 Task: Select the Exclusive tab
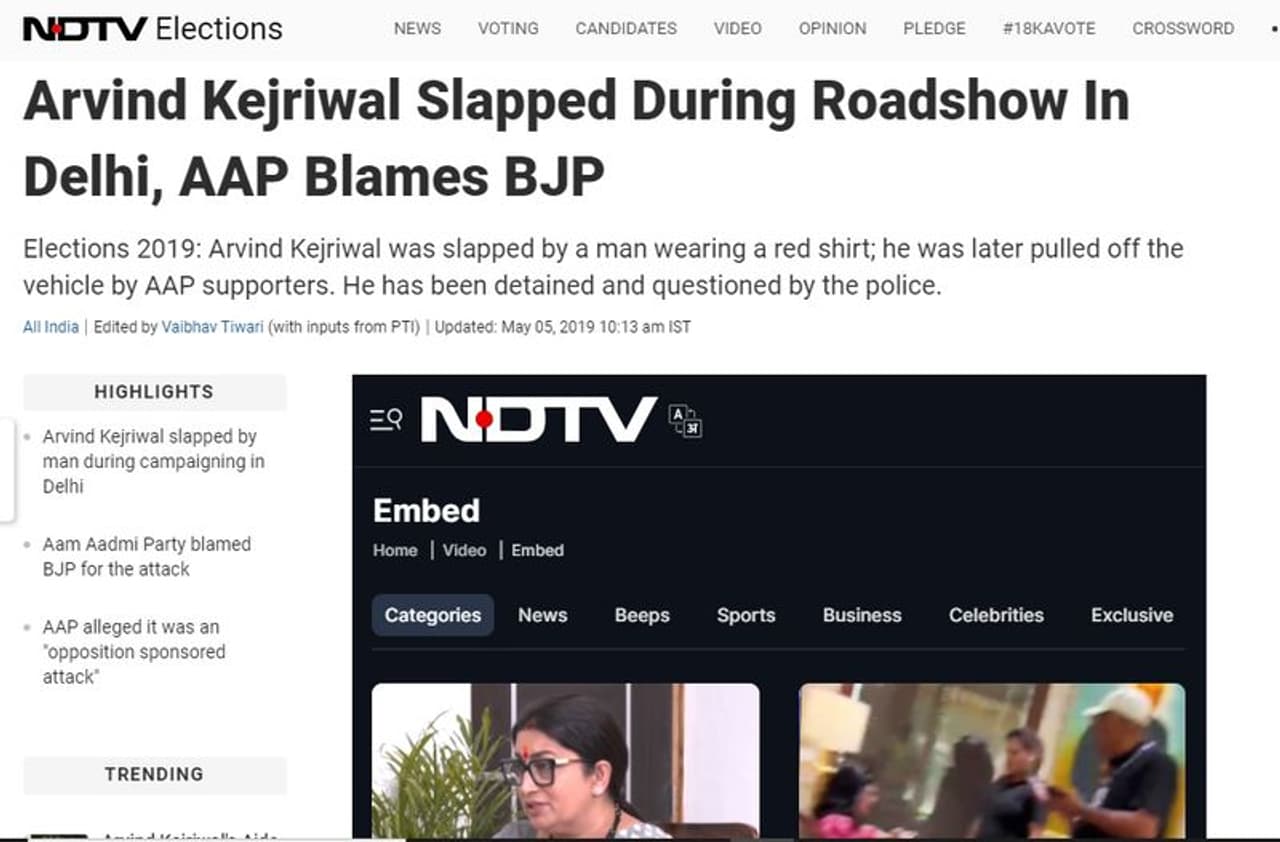[x=1132, y=615]
